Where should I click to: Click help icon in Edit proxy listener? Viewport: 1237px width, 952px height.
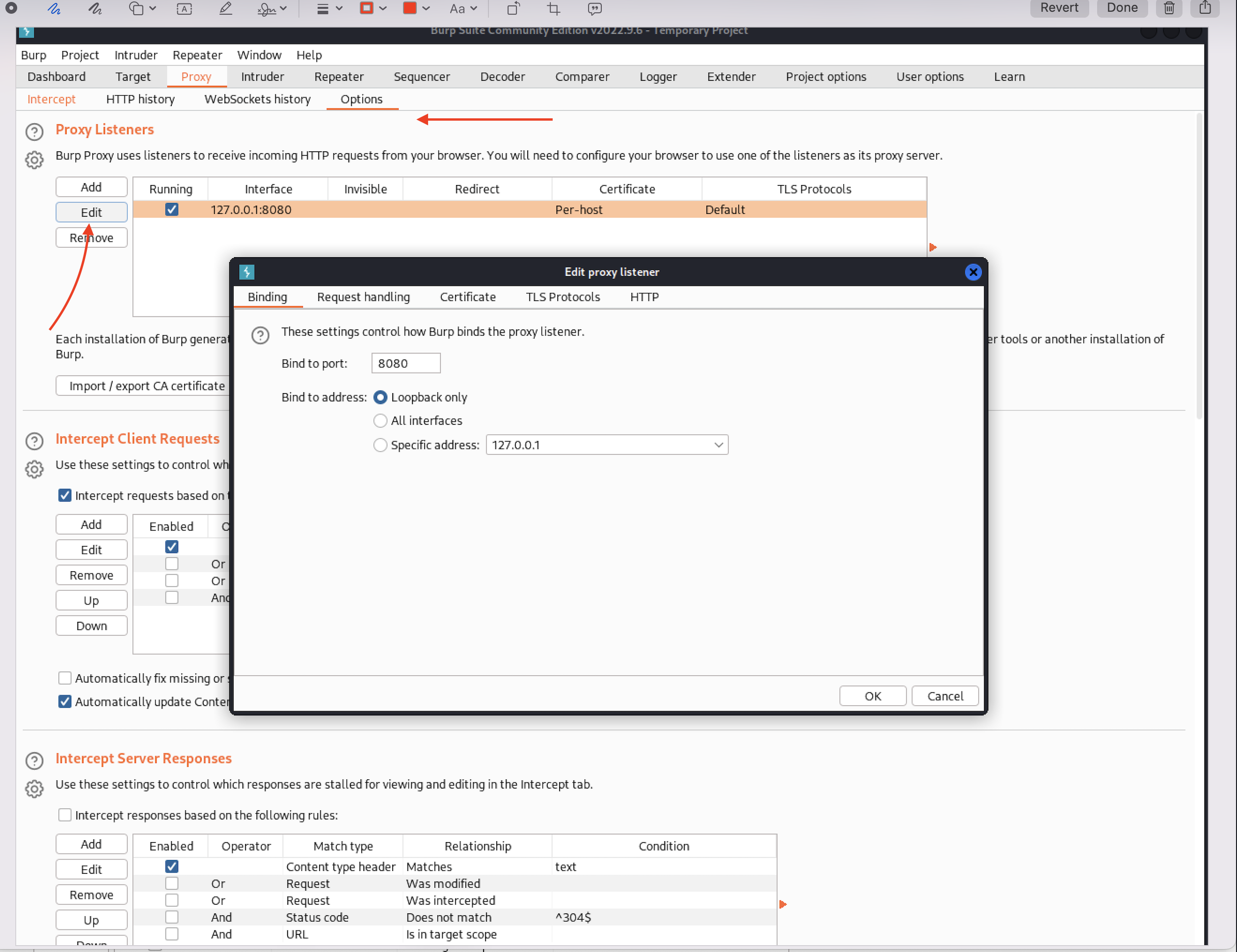pyautogui.click(x=260, y=335)
